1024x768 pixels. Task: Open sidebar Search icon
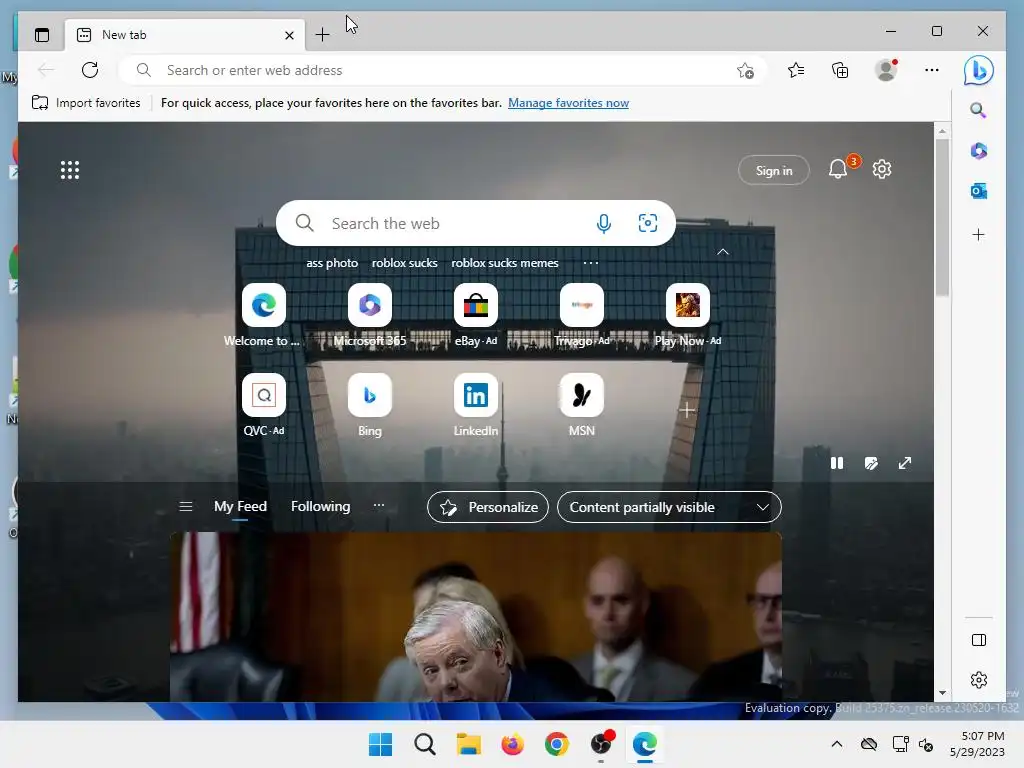(x=978, y=110)
